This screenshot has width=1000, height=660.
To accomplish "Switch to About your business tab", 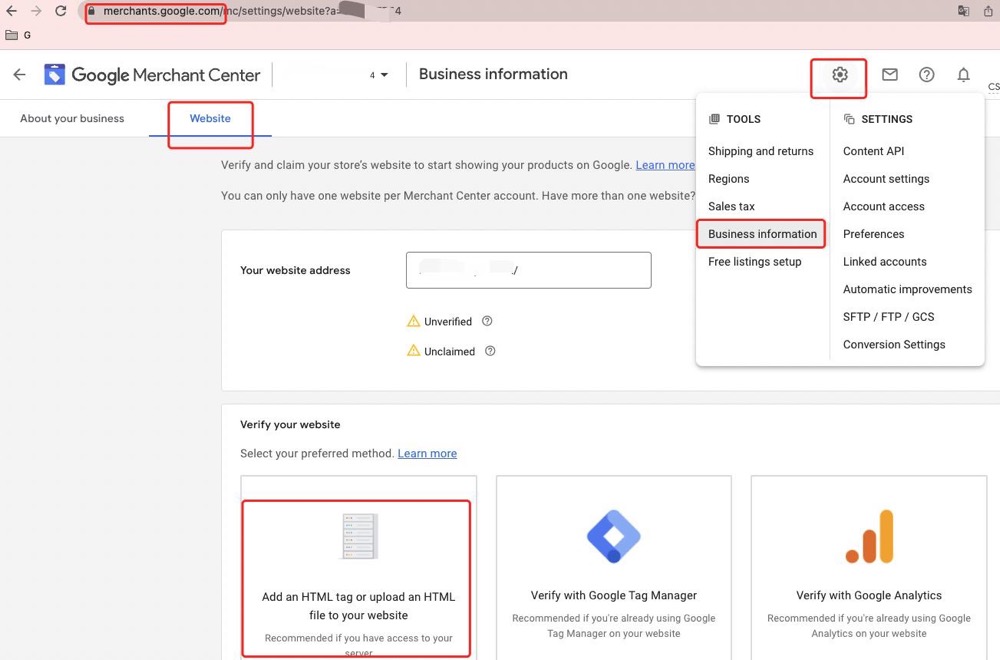I will point(72,118).
